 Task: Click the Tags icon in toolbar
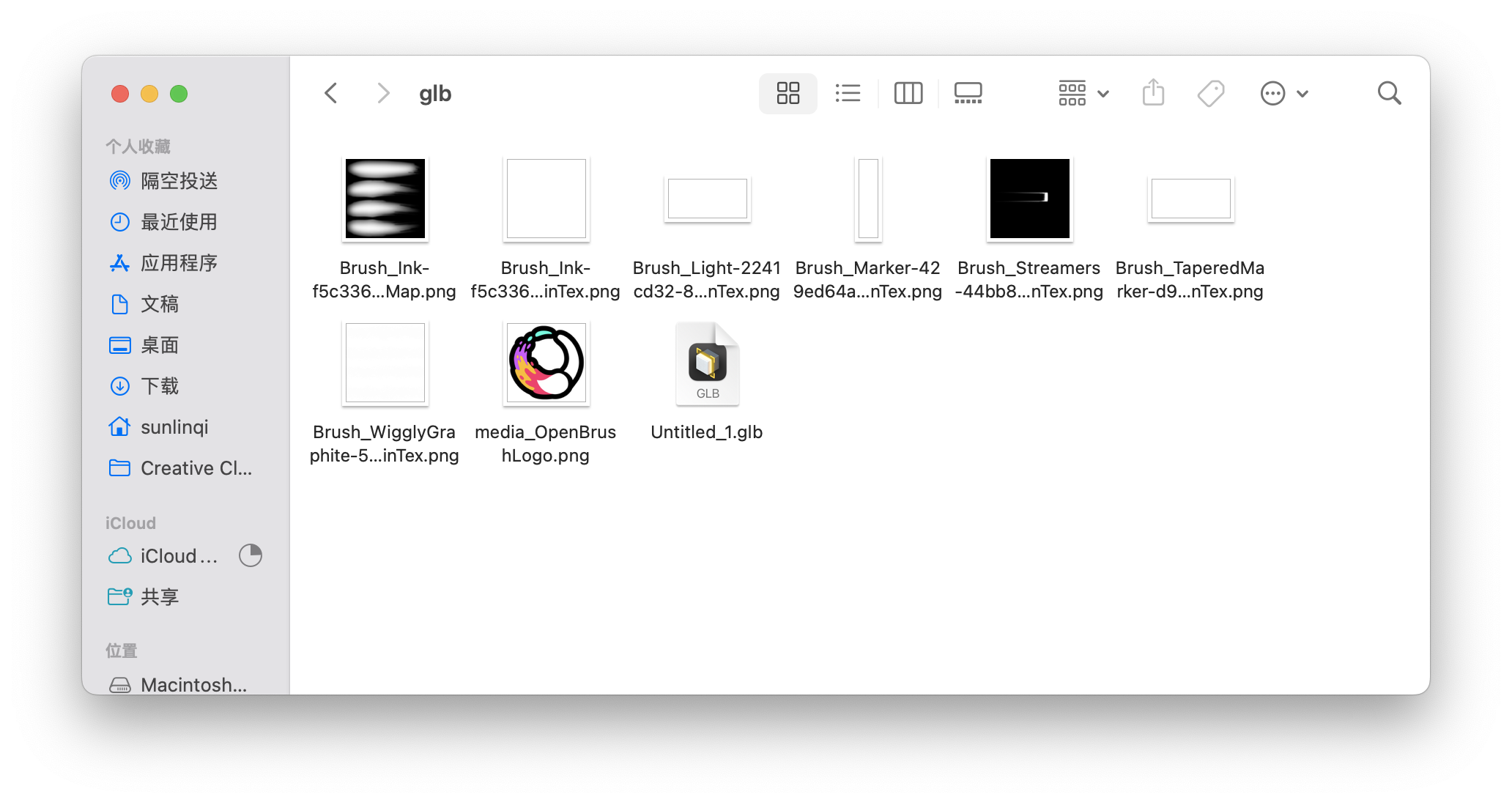[x=1210, y=93]
